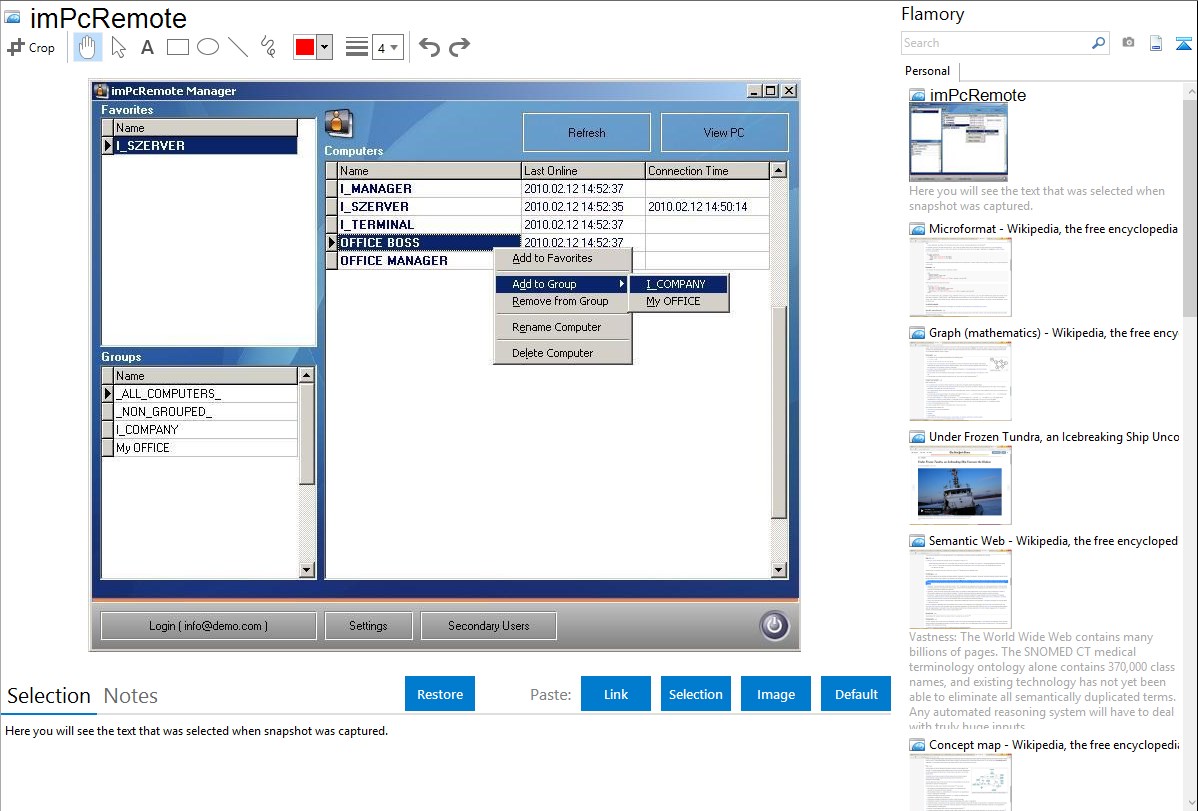Image resolution: width=1198 pixels, height=811 pixels.
Task: Click the snapshot icon beside Graph (mathematics)
Action: click(917, 333)
